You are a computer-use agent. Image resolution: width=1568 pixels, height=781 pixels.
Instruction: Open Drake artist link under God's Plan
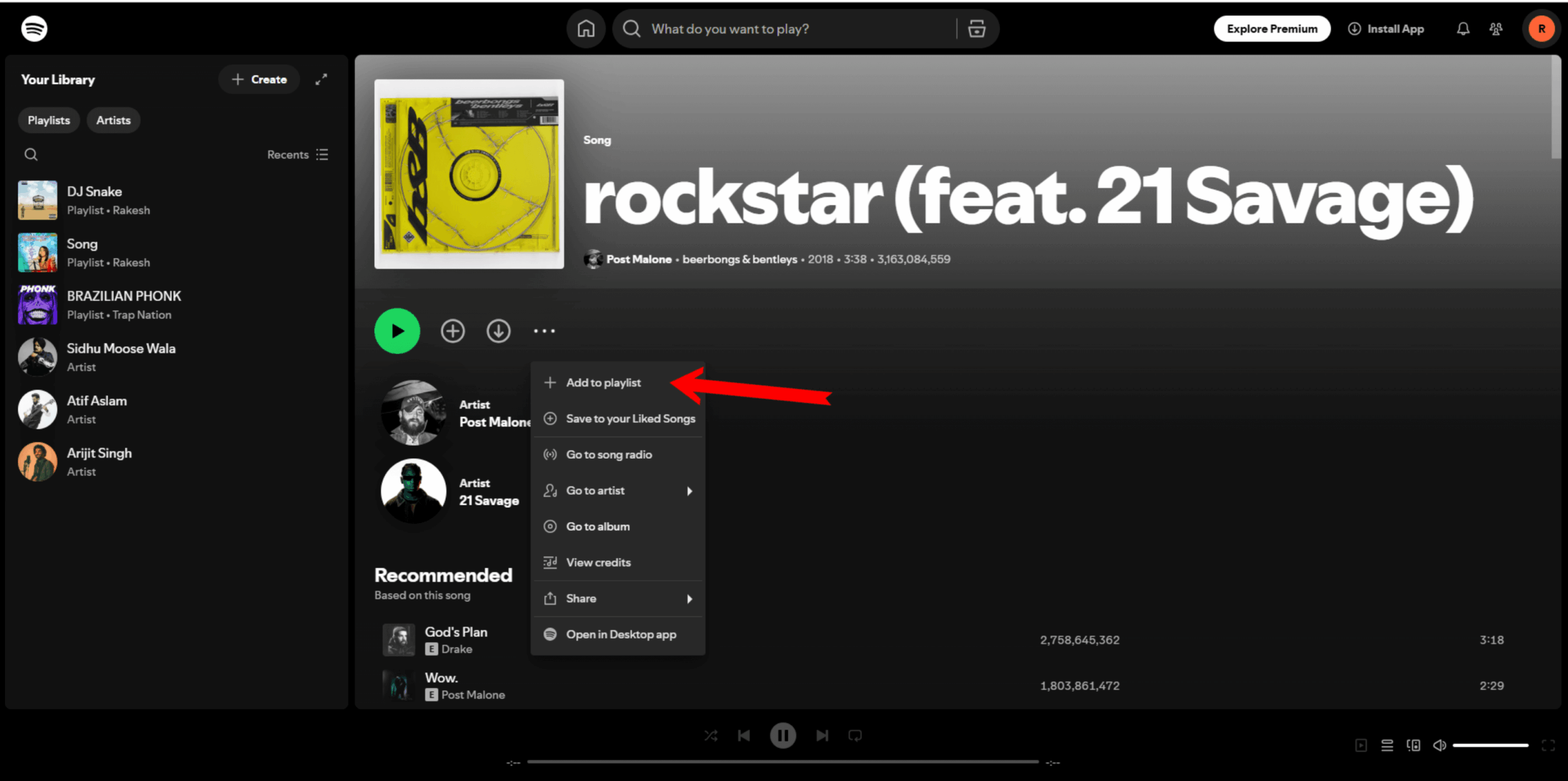coord(457,649)
